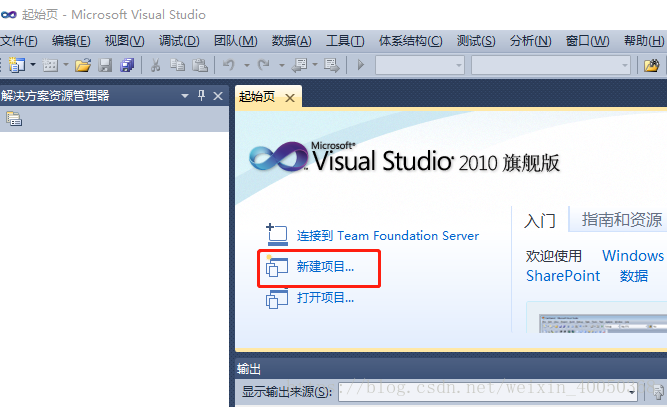The image size is (667, 407).
Task: Click the 打开项目... link
Action: point(325,298)
